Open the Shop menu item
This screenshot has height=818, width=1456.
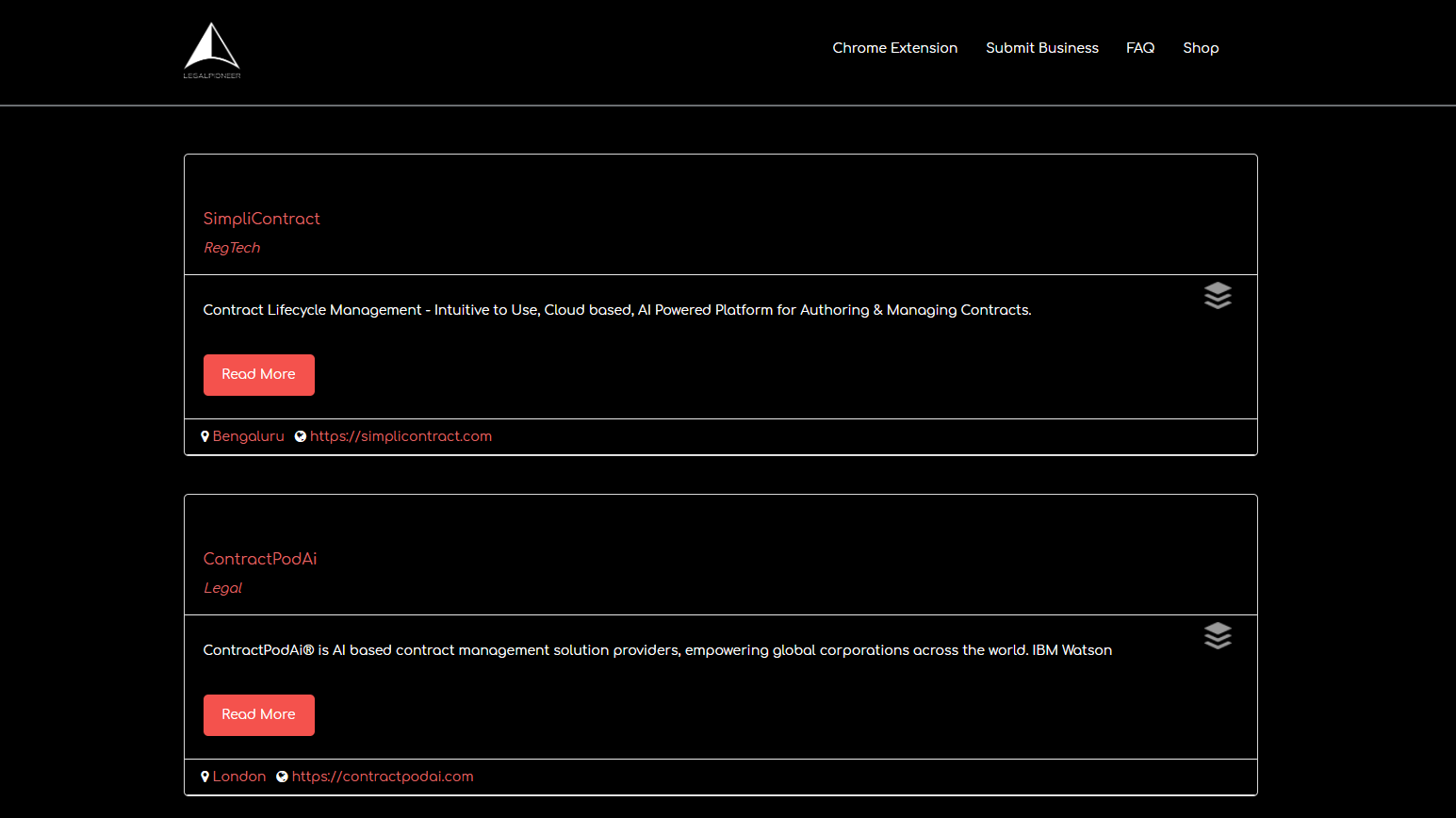1201,48
